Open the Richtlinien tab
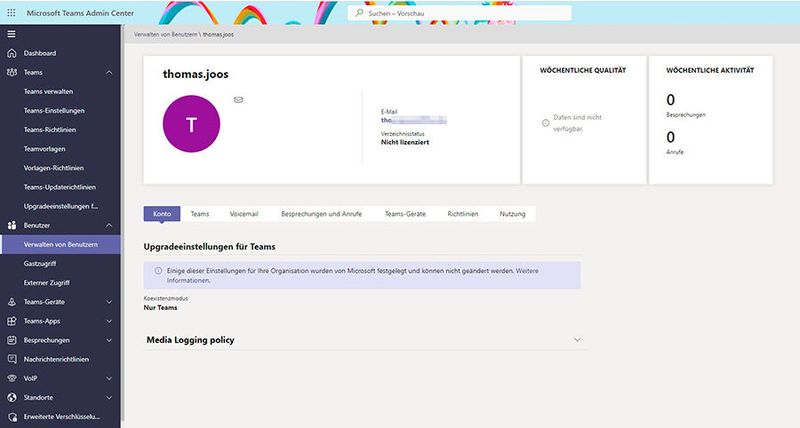 (463, 214)
